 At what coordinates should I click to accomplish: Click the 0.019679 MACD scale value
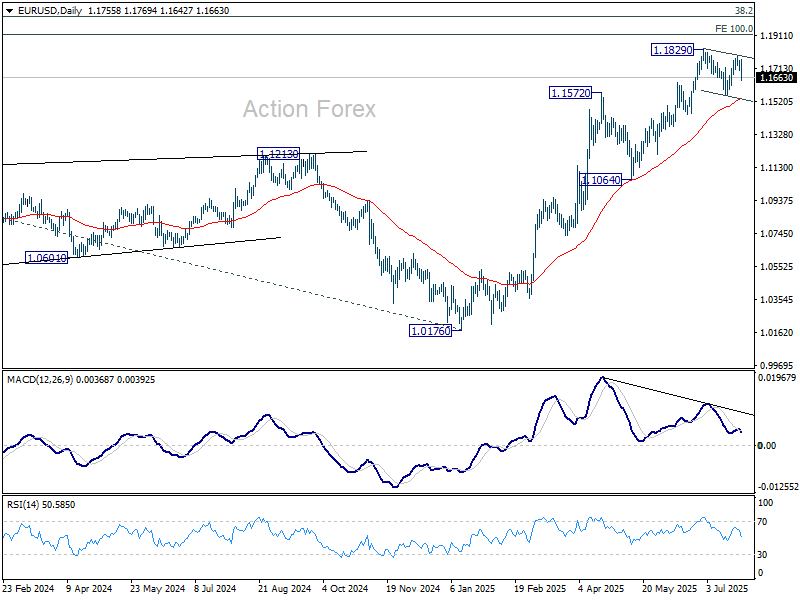tap(777, 378)
